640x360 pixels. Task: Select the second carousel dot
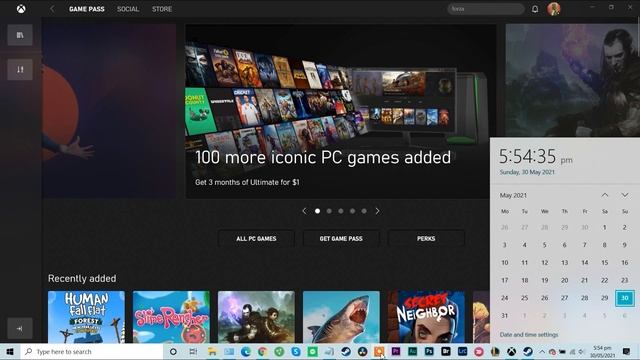tap(329, 211)
